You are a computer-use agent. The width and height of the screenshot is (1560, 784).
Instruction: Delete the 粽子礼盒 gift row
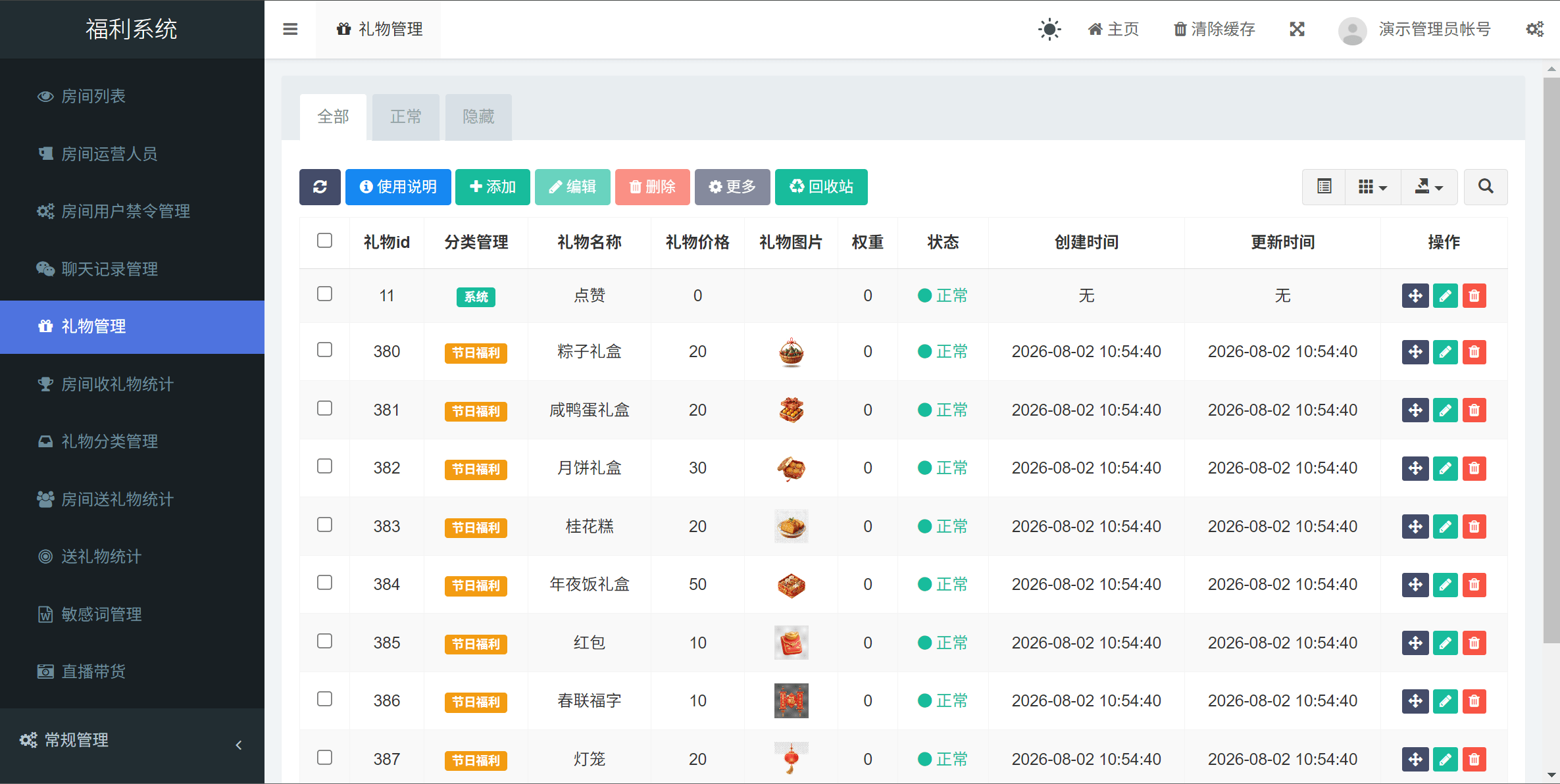1474,352
